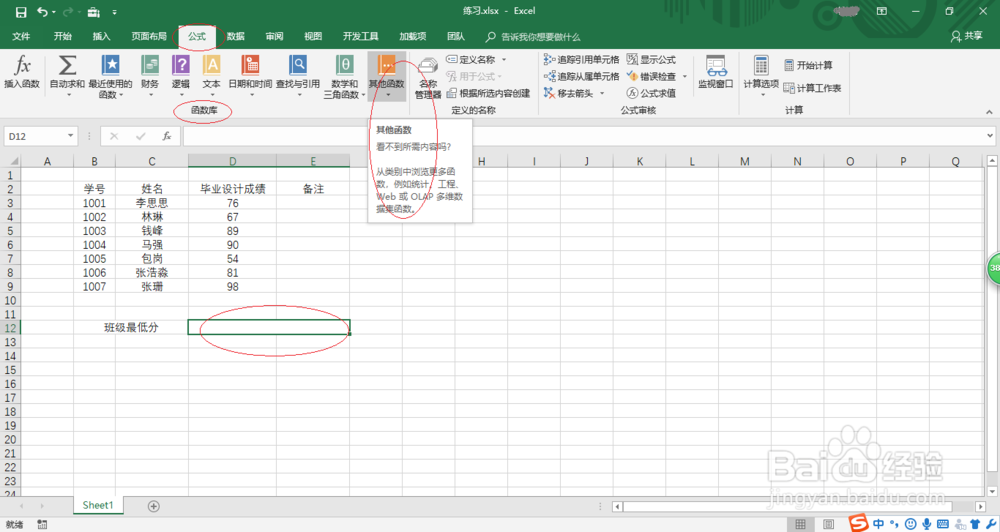Select row 12 header

click(x=10, y=328)
